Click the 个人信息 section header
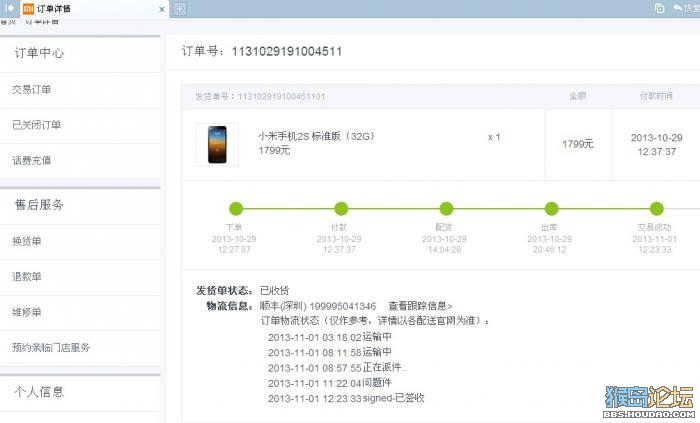 tap(39, 392)
